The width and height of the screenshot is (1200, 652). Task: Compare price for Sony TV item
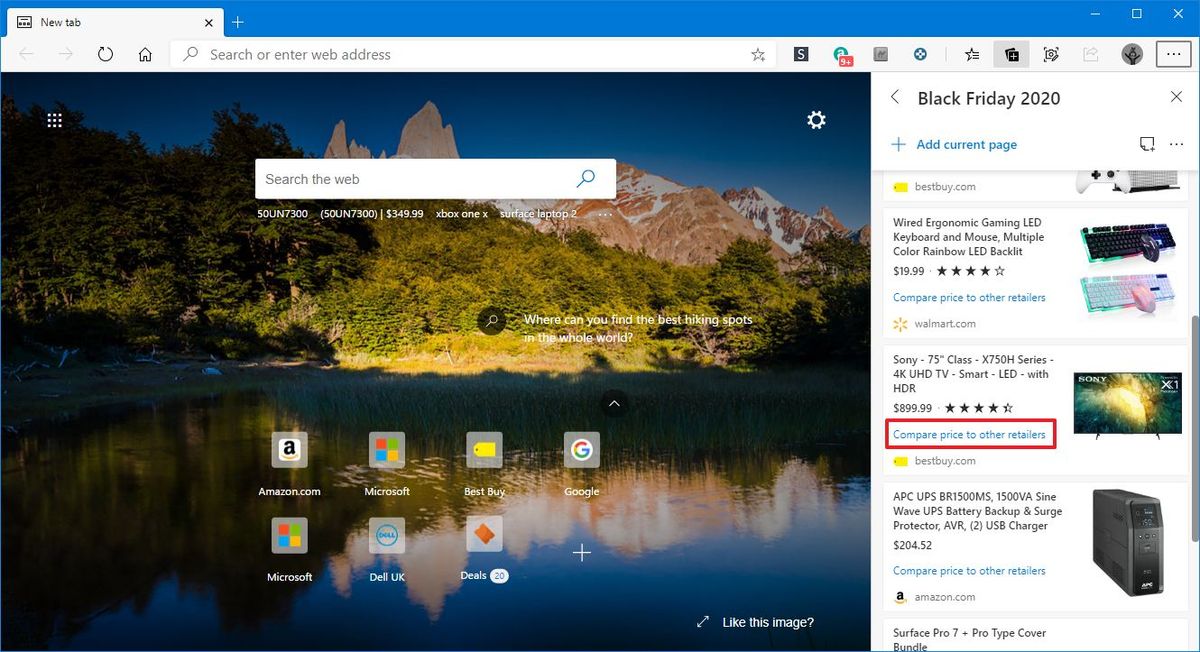pyautogui.click(x=969, y=435)
